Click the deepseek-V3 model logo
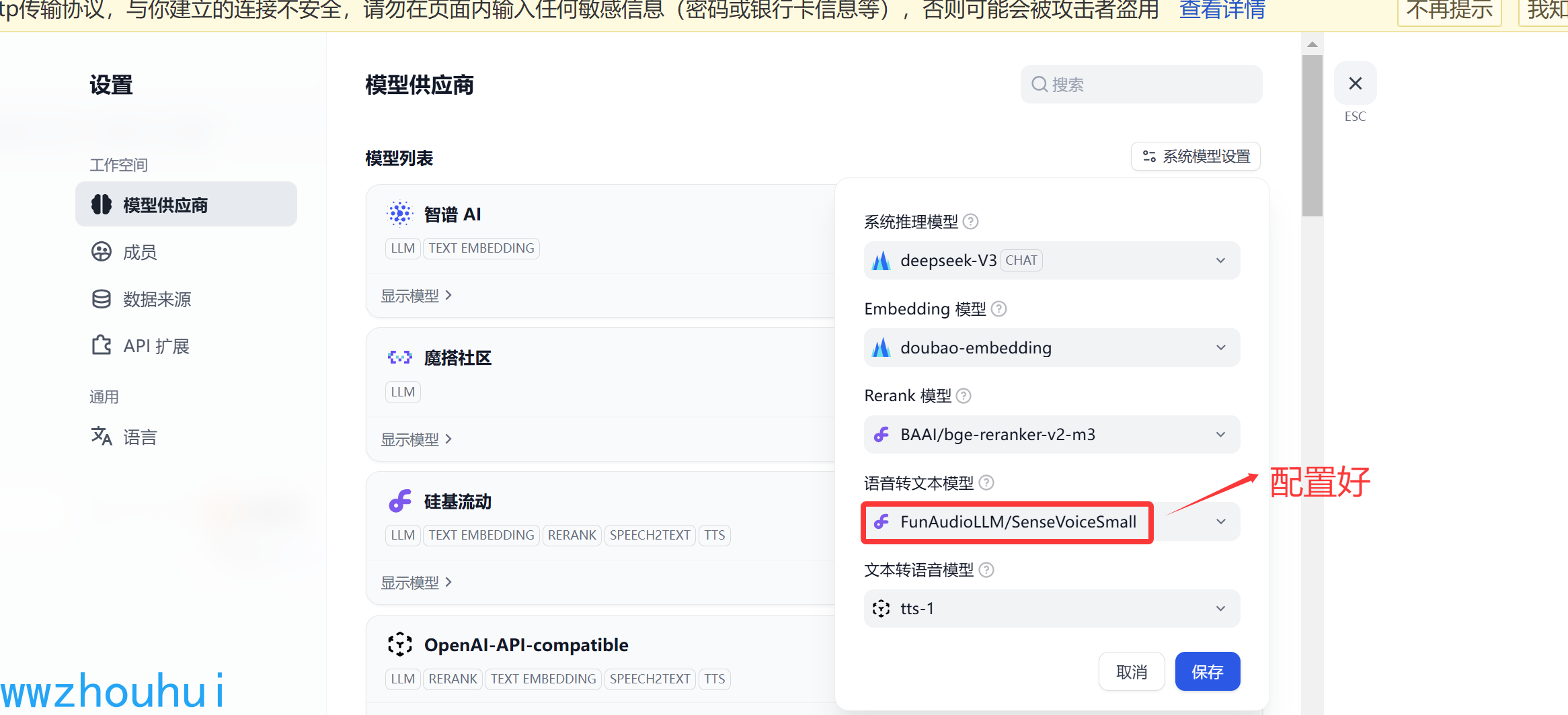This screenshot has width=1568, height=715. [x=881, y=260]
